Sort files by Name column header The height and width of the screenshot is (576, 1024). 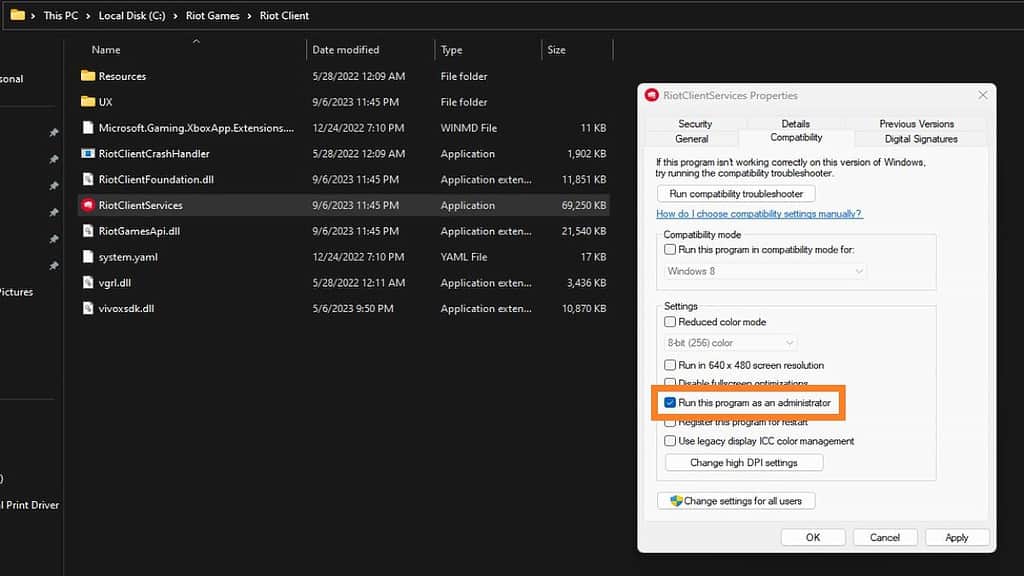(x=106, y=50)
